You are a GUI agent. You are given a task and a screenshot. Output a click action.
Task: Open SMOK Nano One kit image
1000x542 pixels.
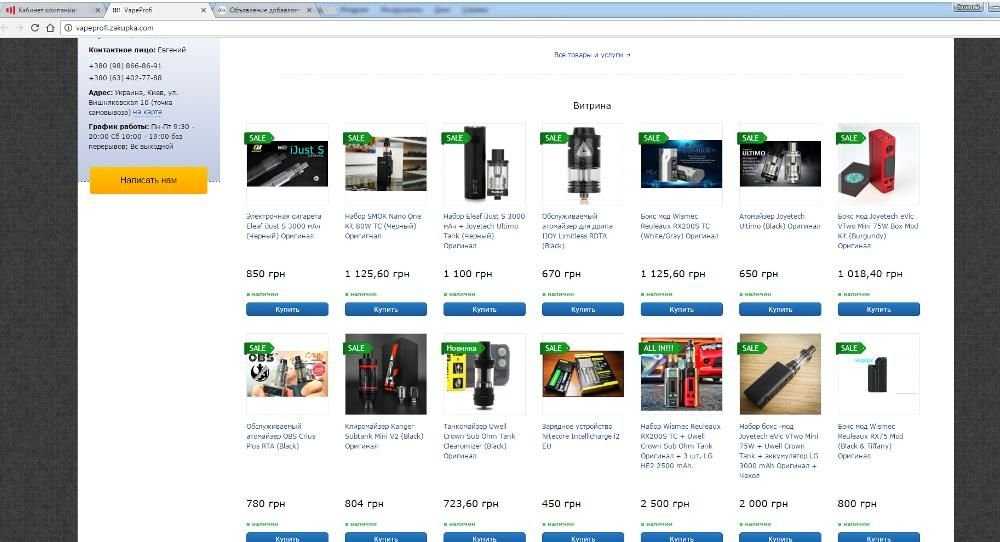point(386,164)
